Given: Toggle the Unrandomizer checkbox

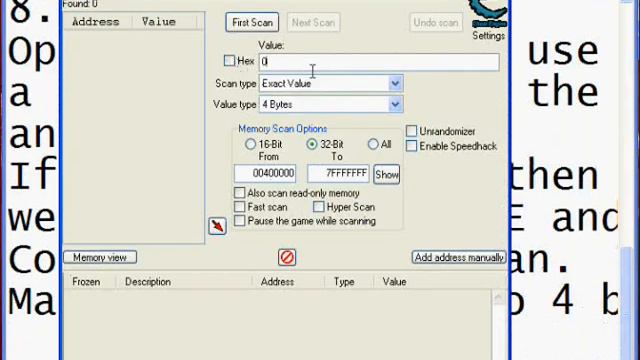Looking at the screenshot, I should click(411, 131).
